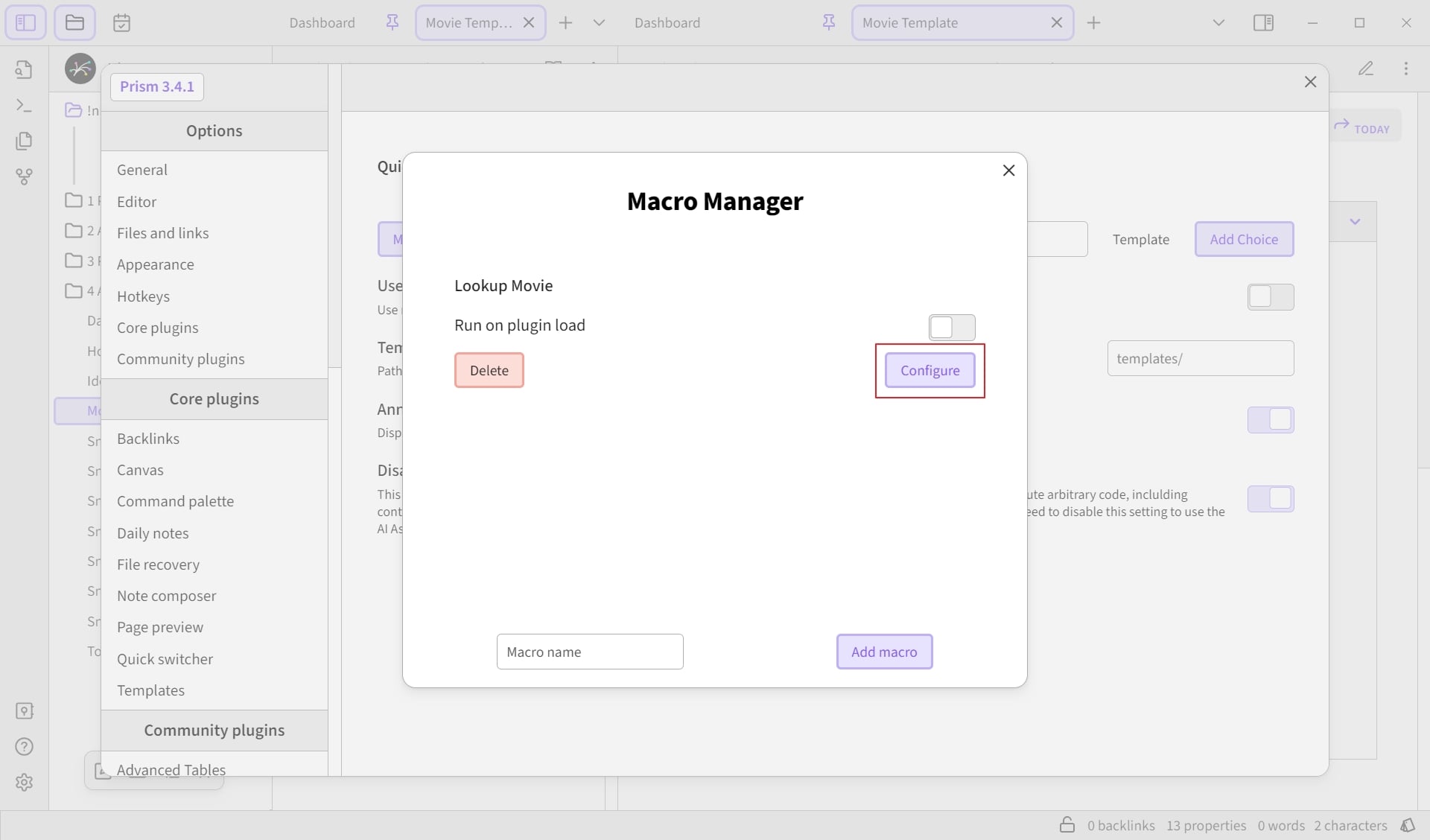Click the pin icon next to right Dashboard tab
Screen dimensions: 1430x840
828,22
